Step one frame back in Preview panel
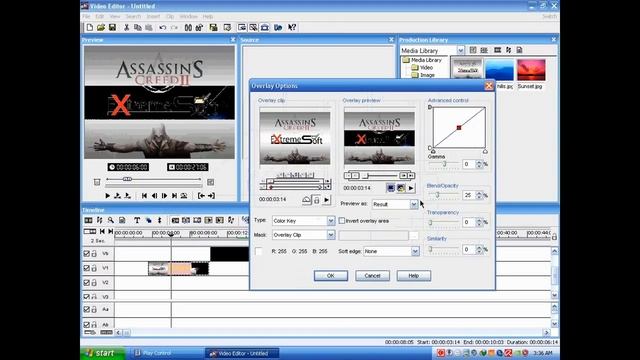This screenshot has height=360, width=640. coord(154,196)
